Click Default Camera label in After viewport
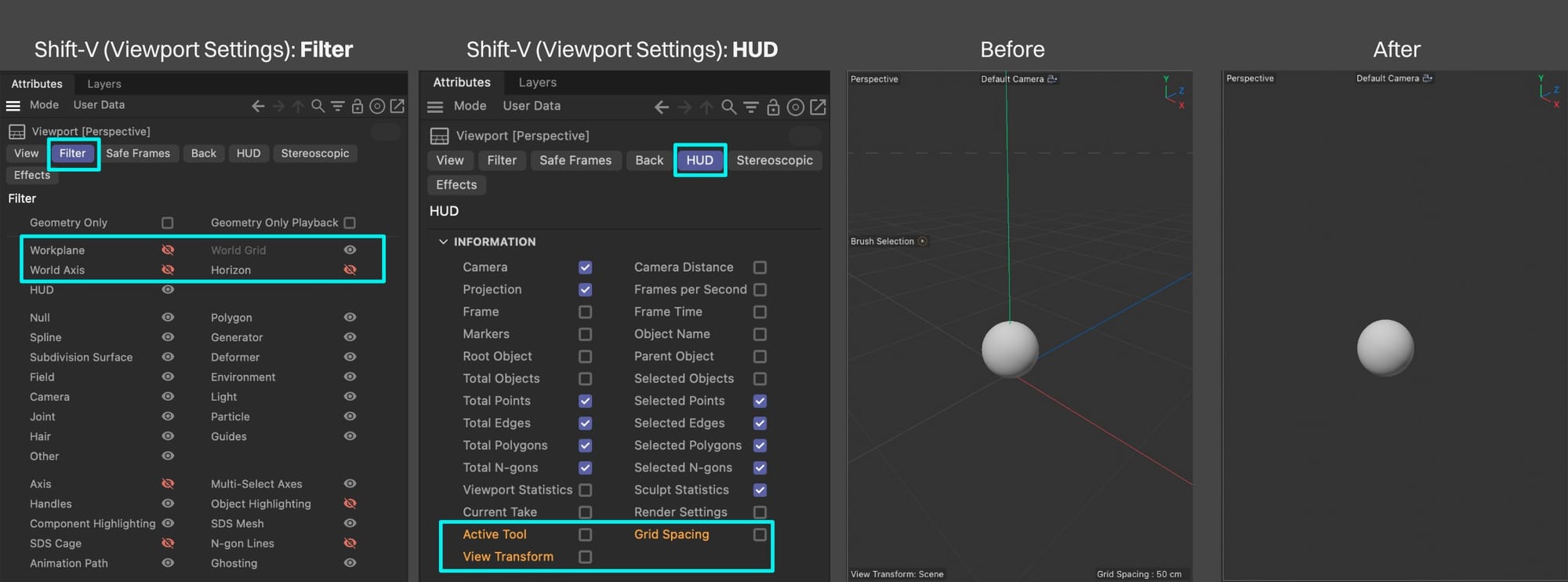The width and height of the screenshot is (1568, 582). 1388,78
